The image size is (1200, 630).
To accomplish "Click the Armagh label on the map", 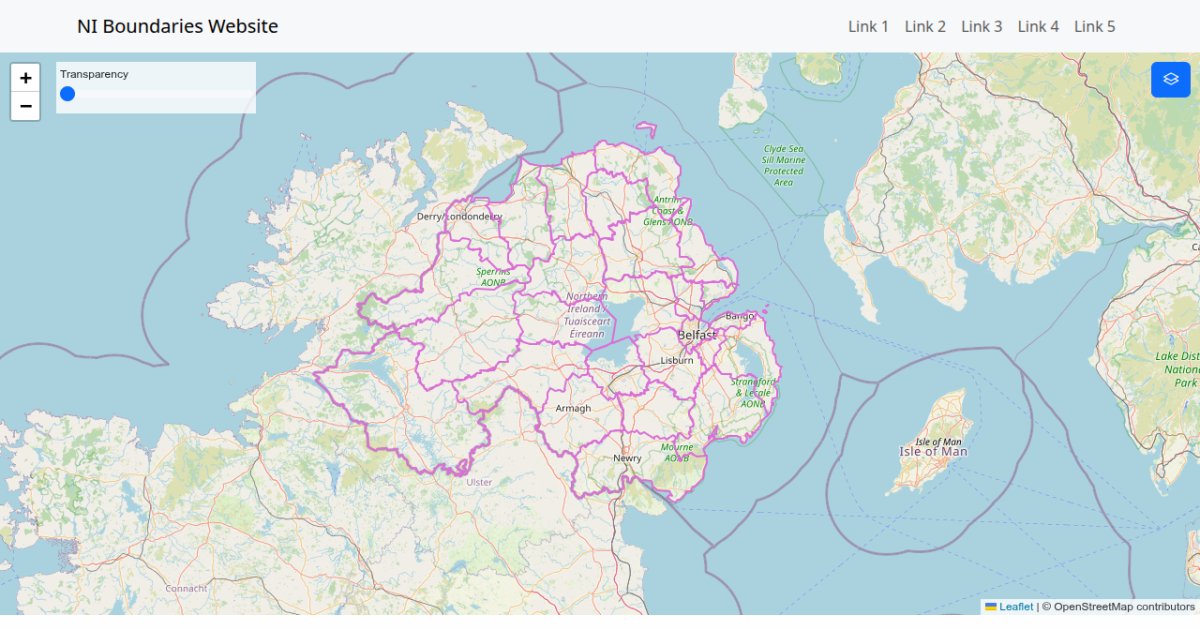I will 573,408.
